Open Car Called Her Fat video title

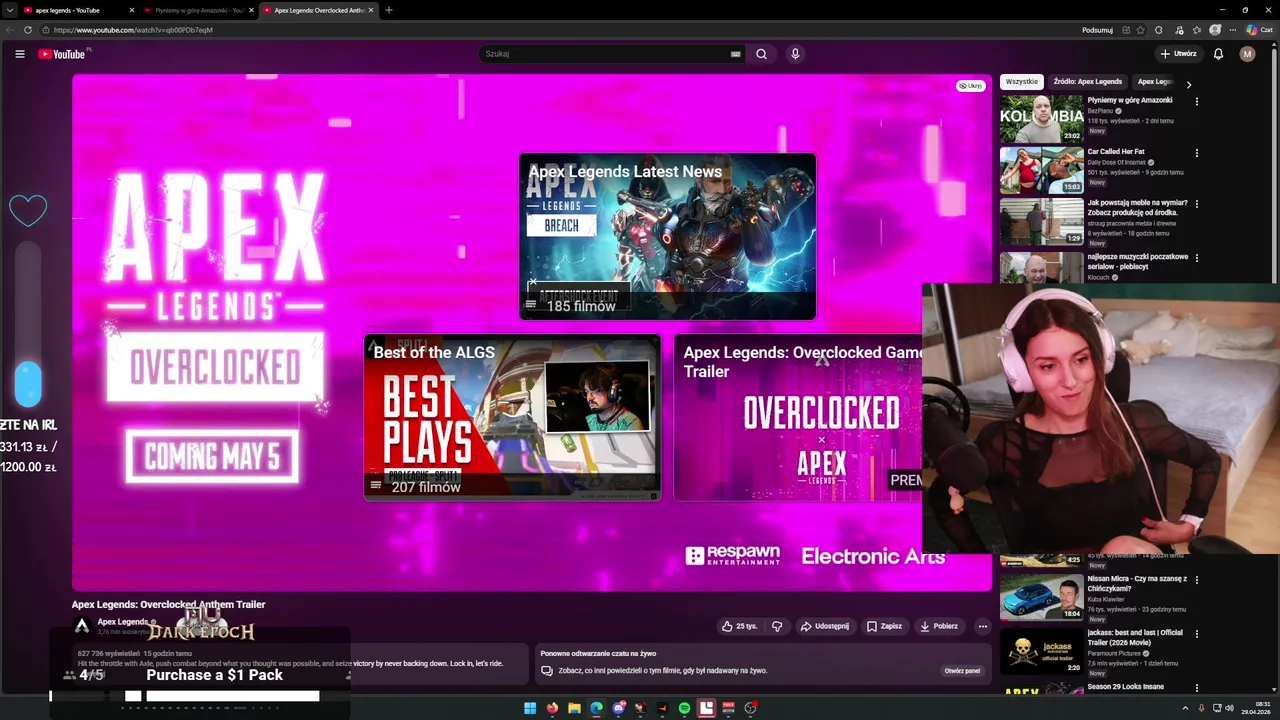pyautogui.click(x=1115, y=152)
